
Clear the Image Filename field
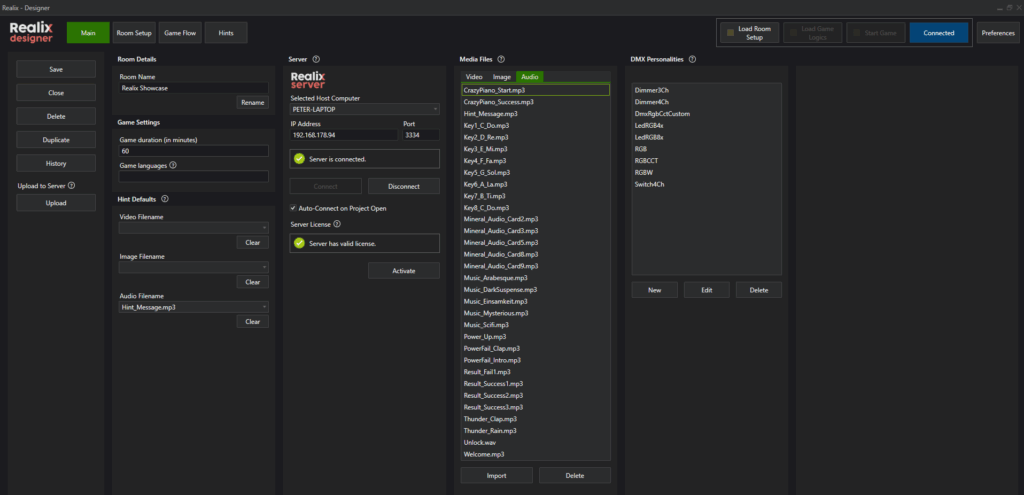252,282
